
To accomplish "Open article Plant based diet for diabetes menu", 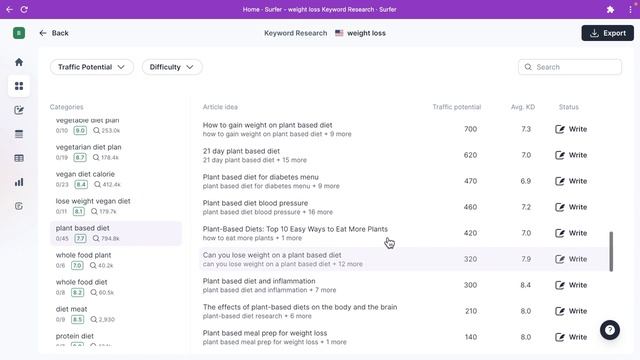I will tap(260, 177).
